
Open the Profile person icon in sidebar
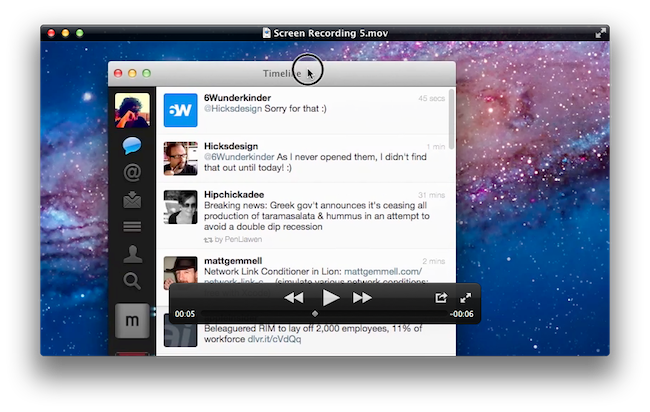coord(132,254)
